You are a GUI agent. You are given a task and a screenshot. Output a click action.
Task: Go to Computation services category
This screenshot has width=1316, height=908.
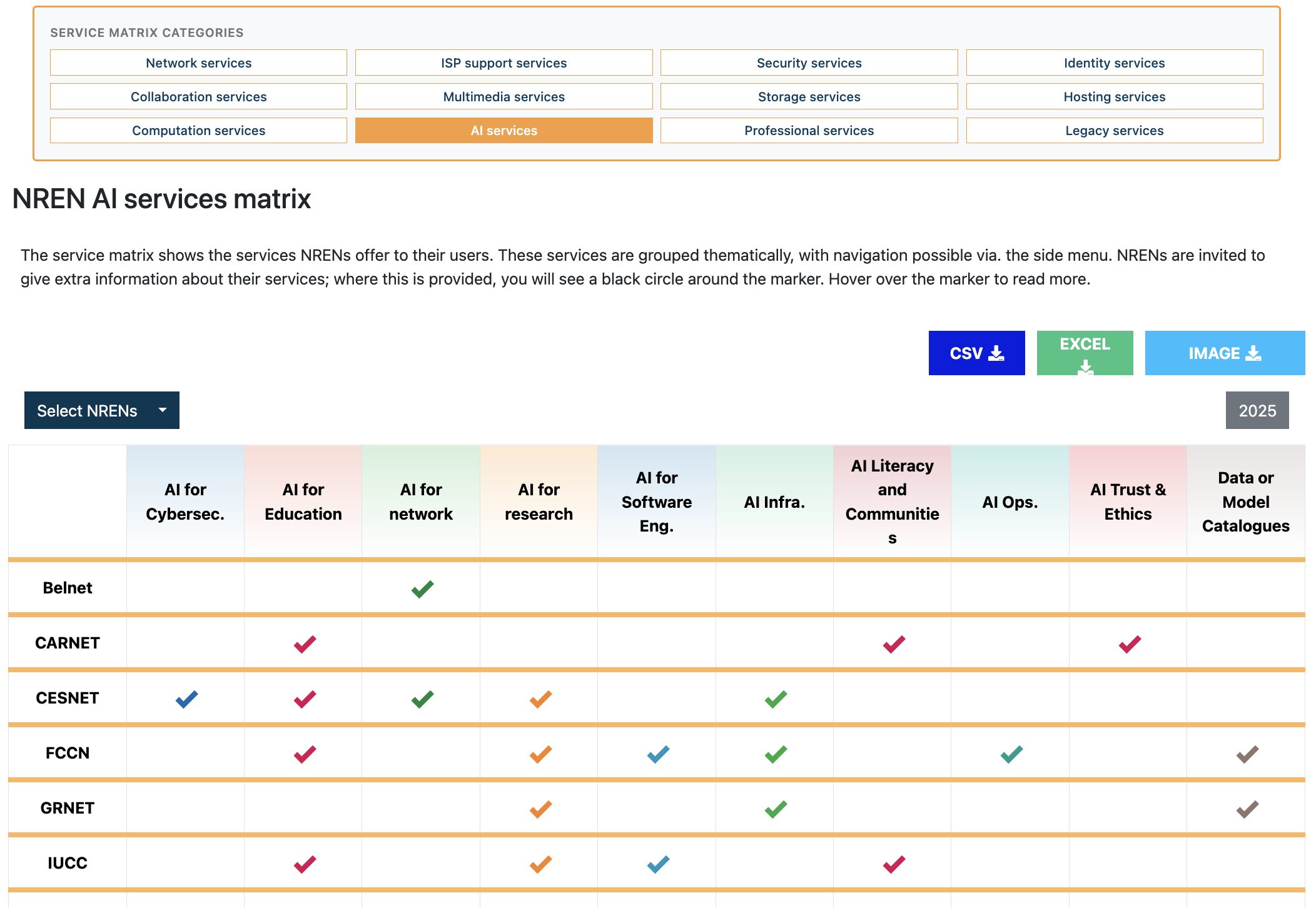pos(198,130)
